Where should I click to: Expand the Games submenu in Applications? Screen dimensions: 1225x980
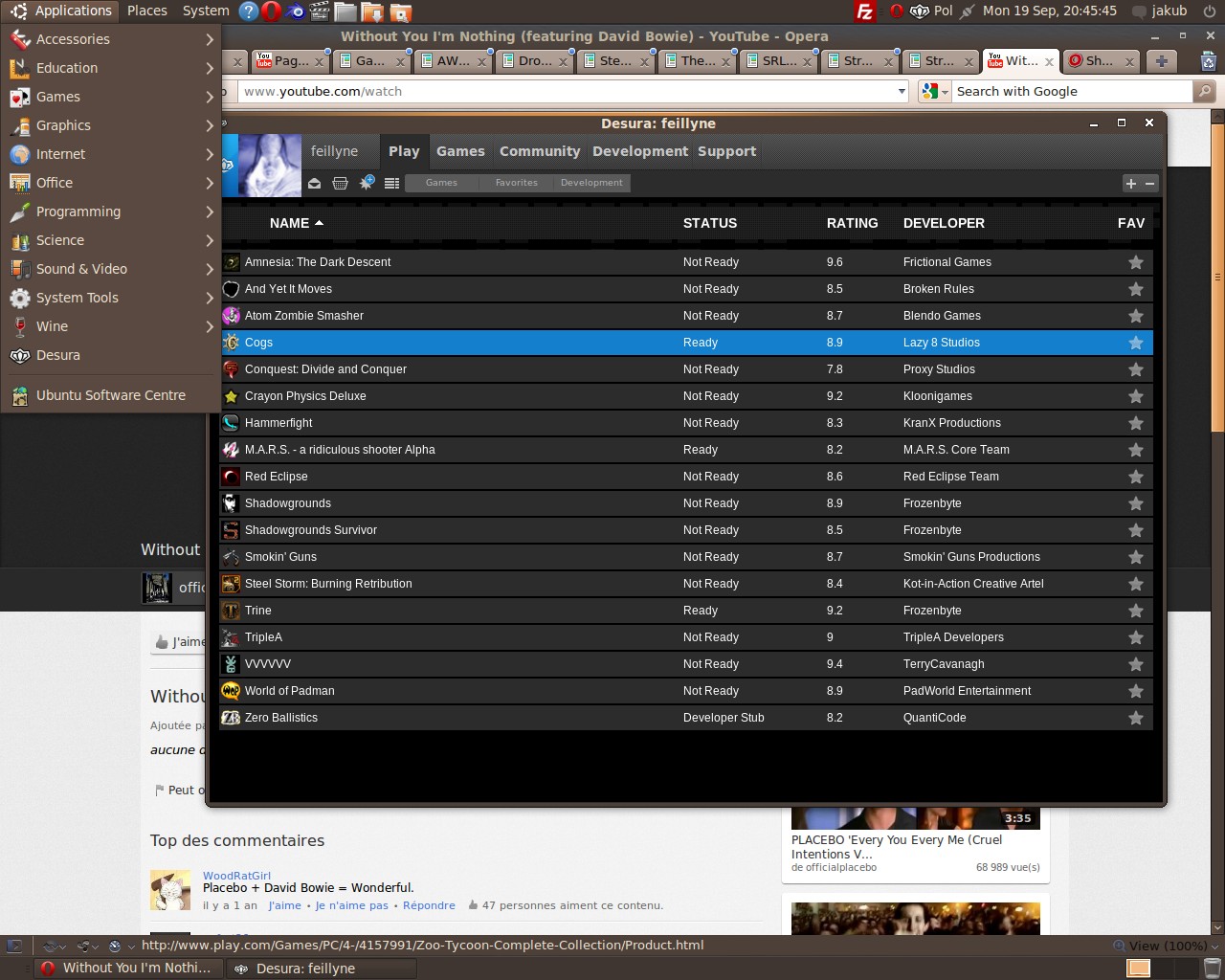click(x=111, y=97)
